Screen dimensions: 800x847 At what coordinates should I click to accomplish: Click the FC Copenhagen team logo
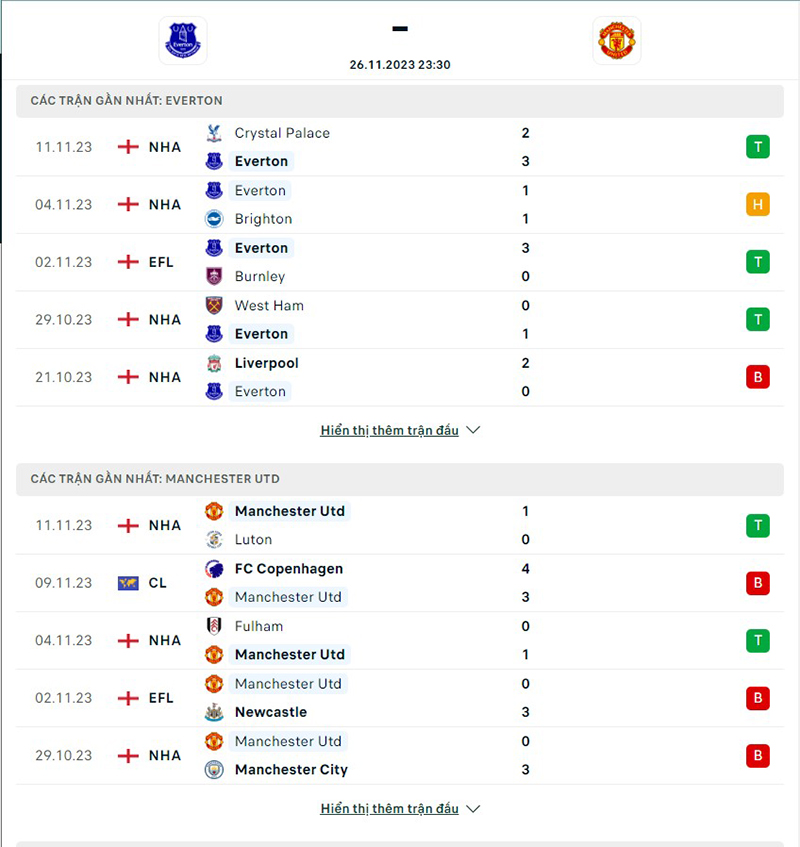tap(214, 569)
